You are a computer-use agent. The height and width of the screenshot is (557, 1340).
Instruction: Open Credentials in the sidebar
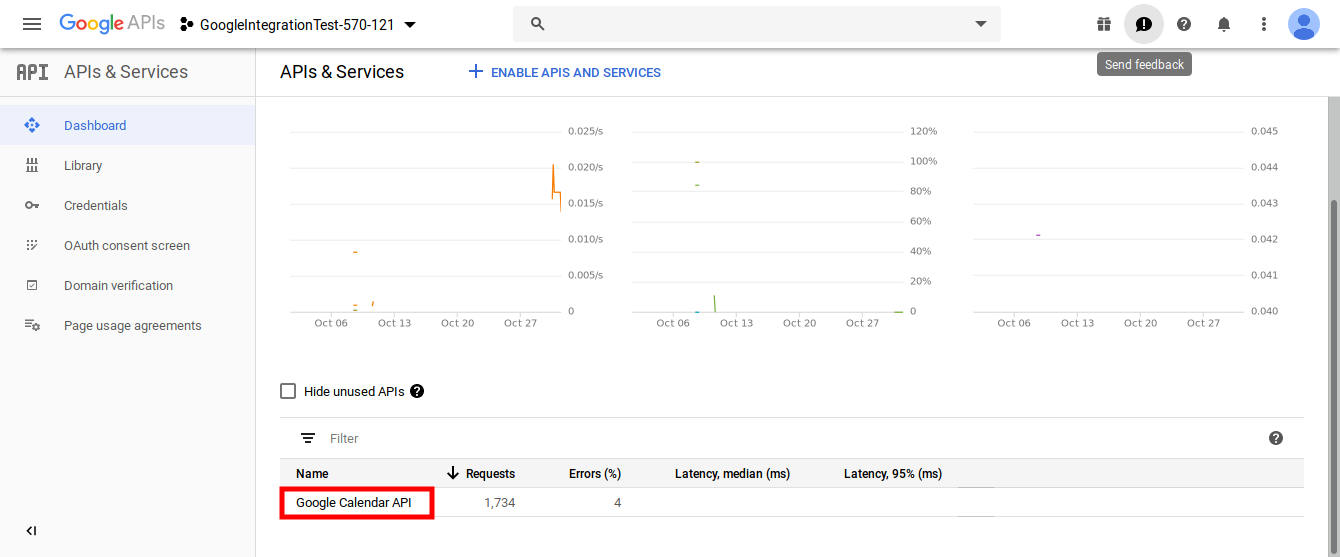96,206
